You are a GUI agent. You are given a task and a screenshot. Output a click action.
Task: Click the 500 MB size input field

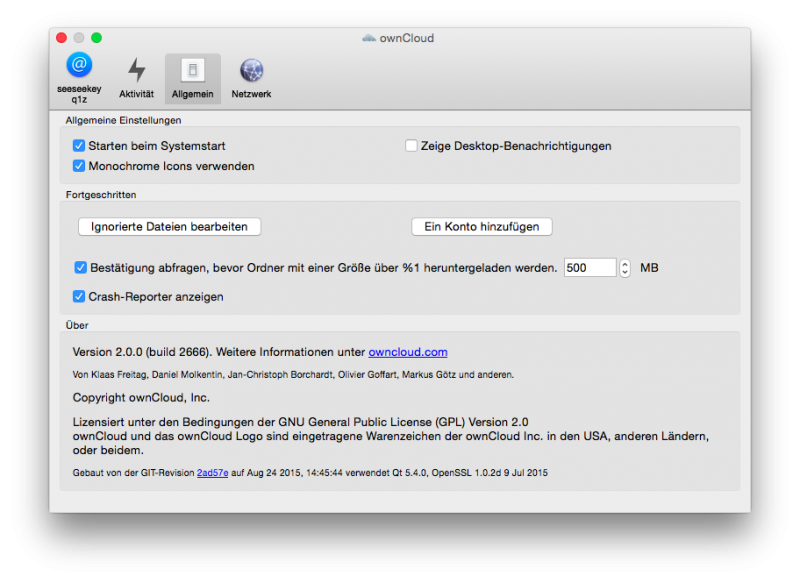(x=589, y=268)
